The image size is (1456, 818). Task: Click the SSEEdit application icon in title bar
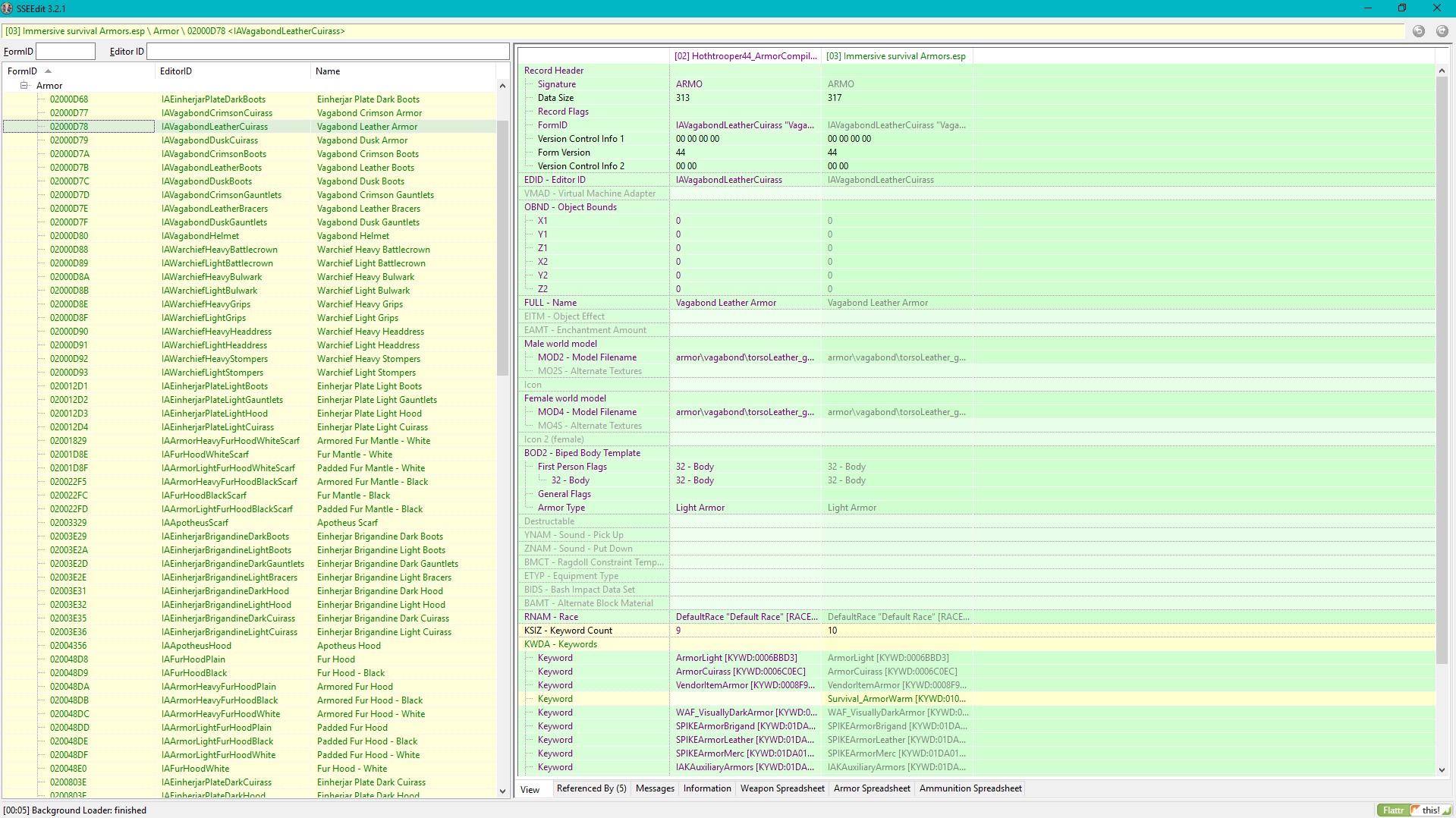point(8,8)
